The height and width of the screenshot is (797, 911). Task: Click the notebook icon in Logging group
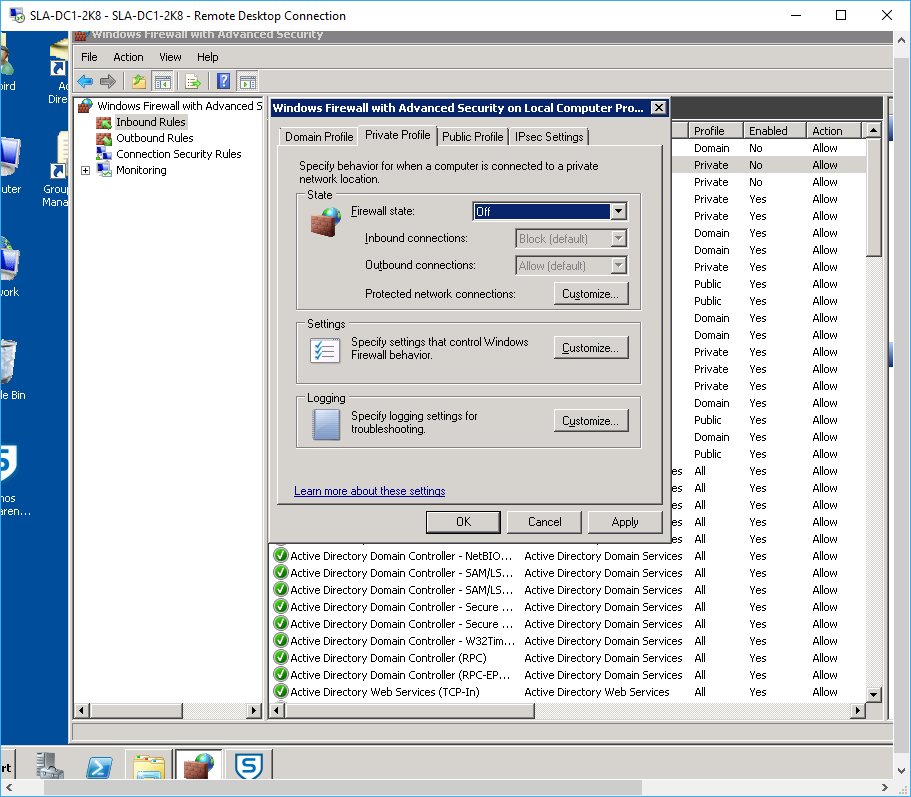tap(326, 424)
